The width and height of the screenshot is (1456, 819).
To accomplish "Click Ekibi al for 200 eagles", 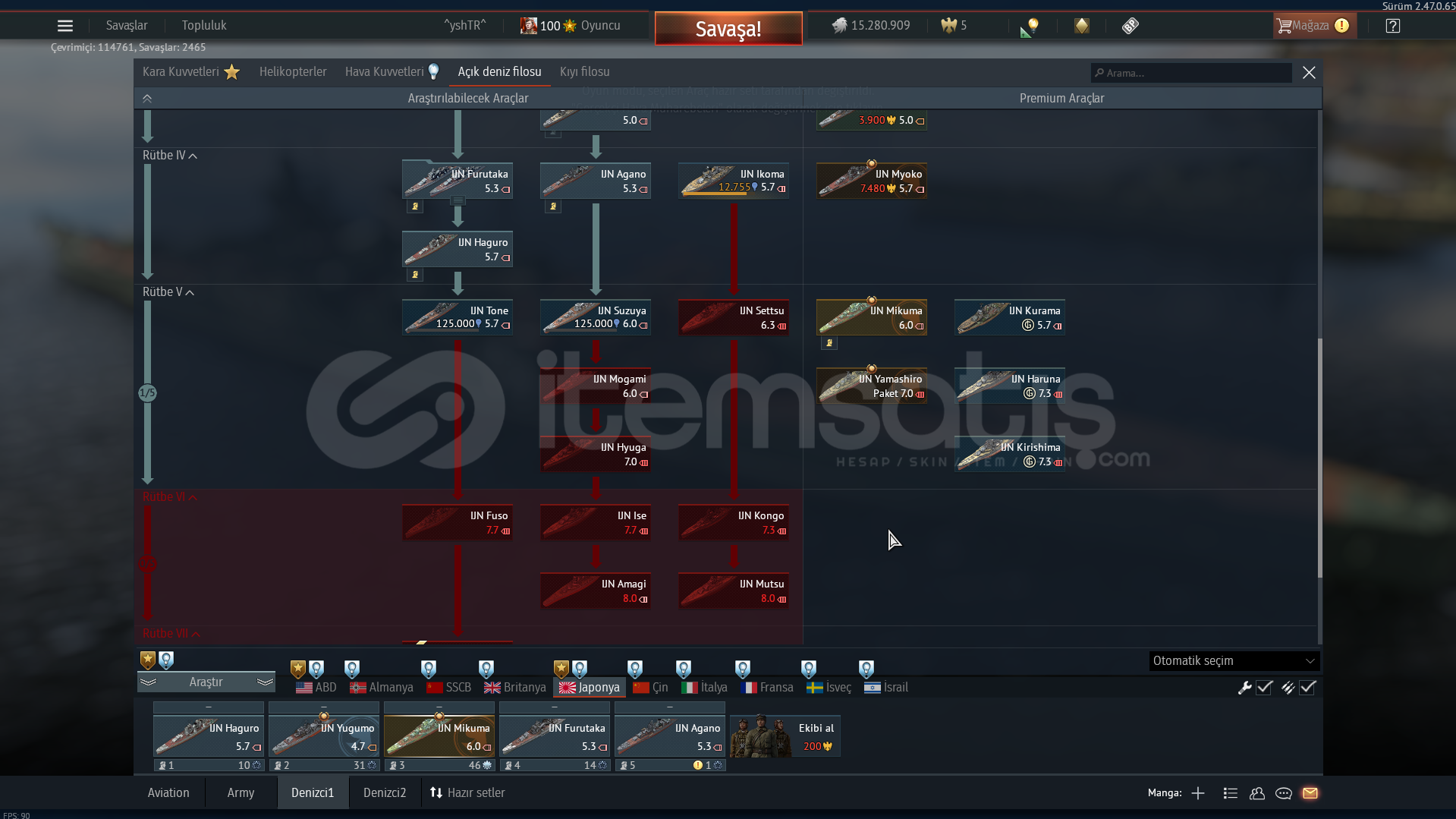I will click(785, 736).
